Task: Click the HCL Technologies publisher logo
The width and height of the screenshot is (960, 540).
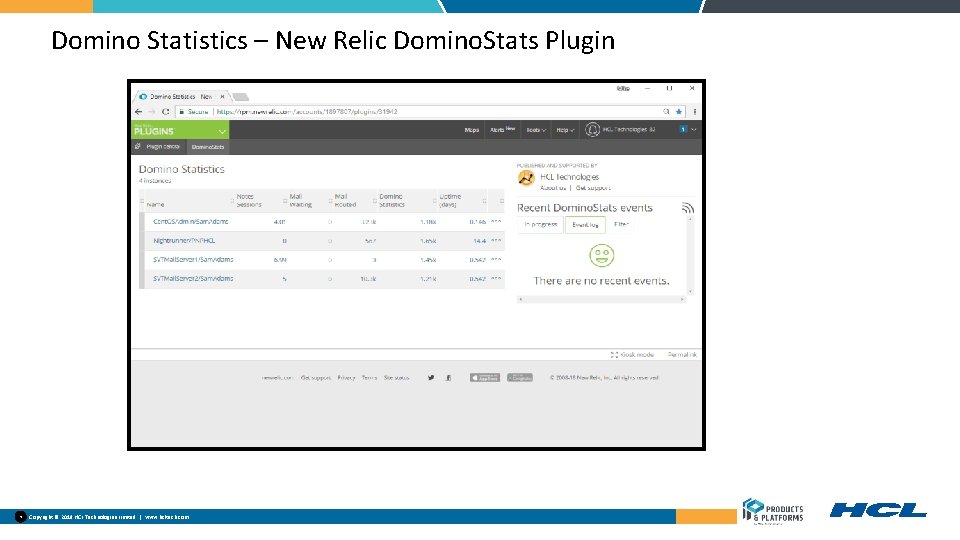Action: 526,178
